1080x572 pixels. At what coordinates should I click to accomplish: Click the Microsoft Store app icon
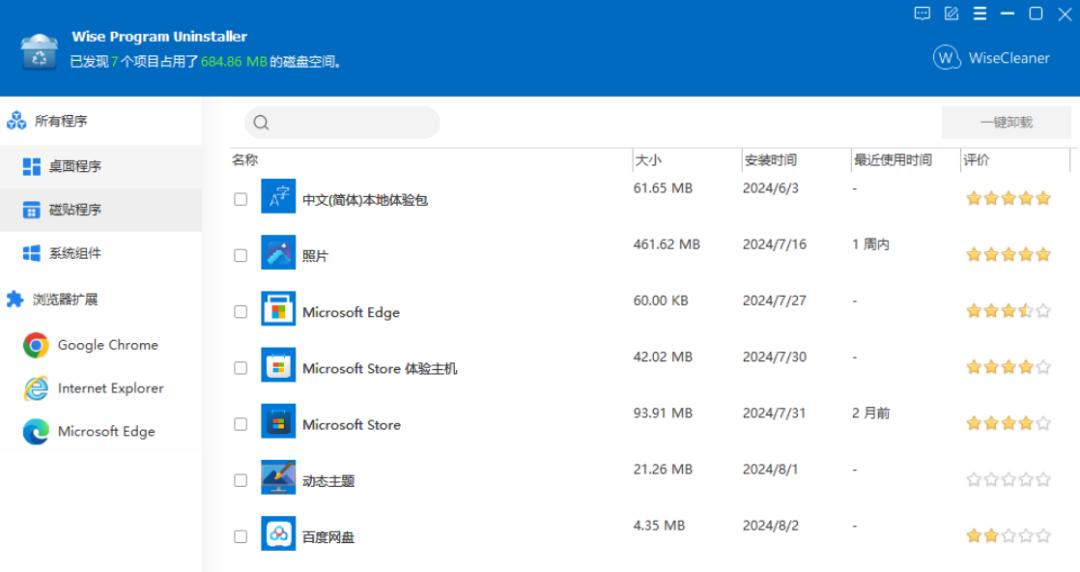(278, 421)
